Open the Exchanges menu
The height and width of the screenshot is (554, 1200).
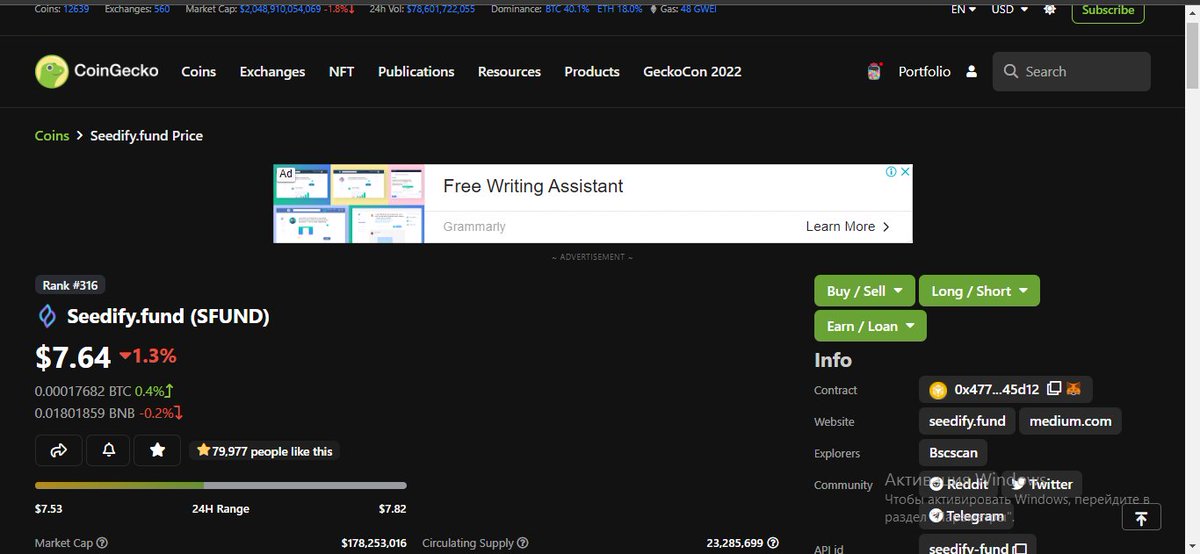(x=272, y=72)
